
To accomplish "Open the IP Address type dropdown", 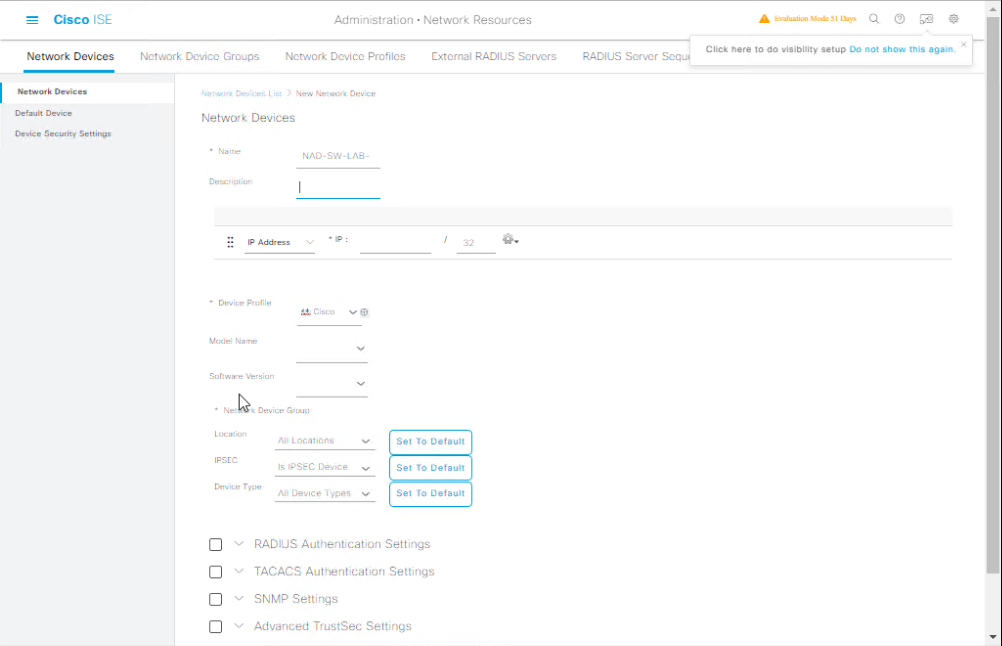I will 280,242.
